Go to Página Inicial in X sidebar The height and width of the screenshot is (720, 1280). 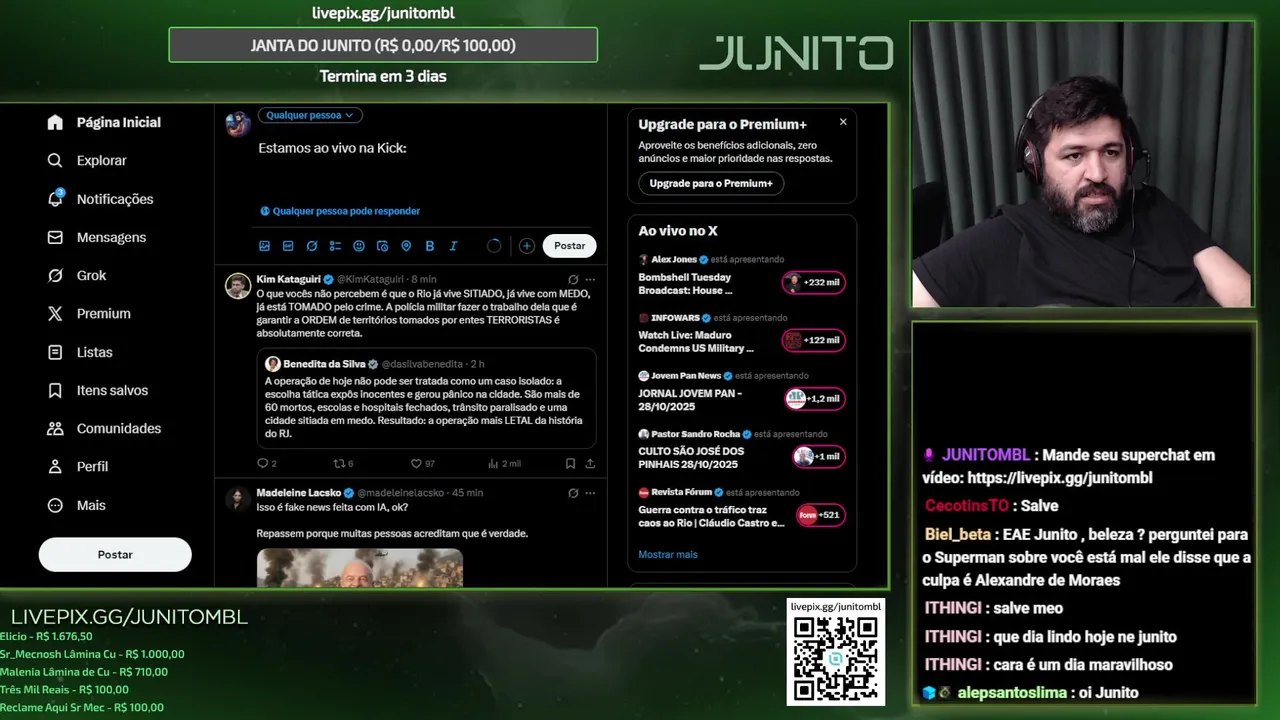104,122
